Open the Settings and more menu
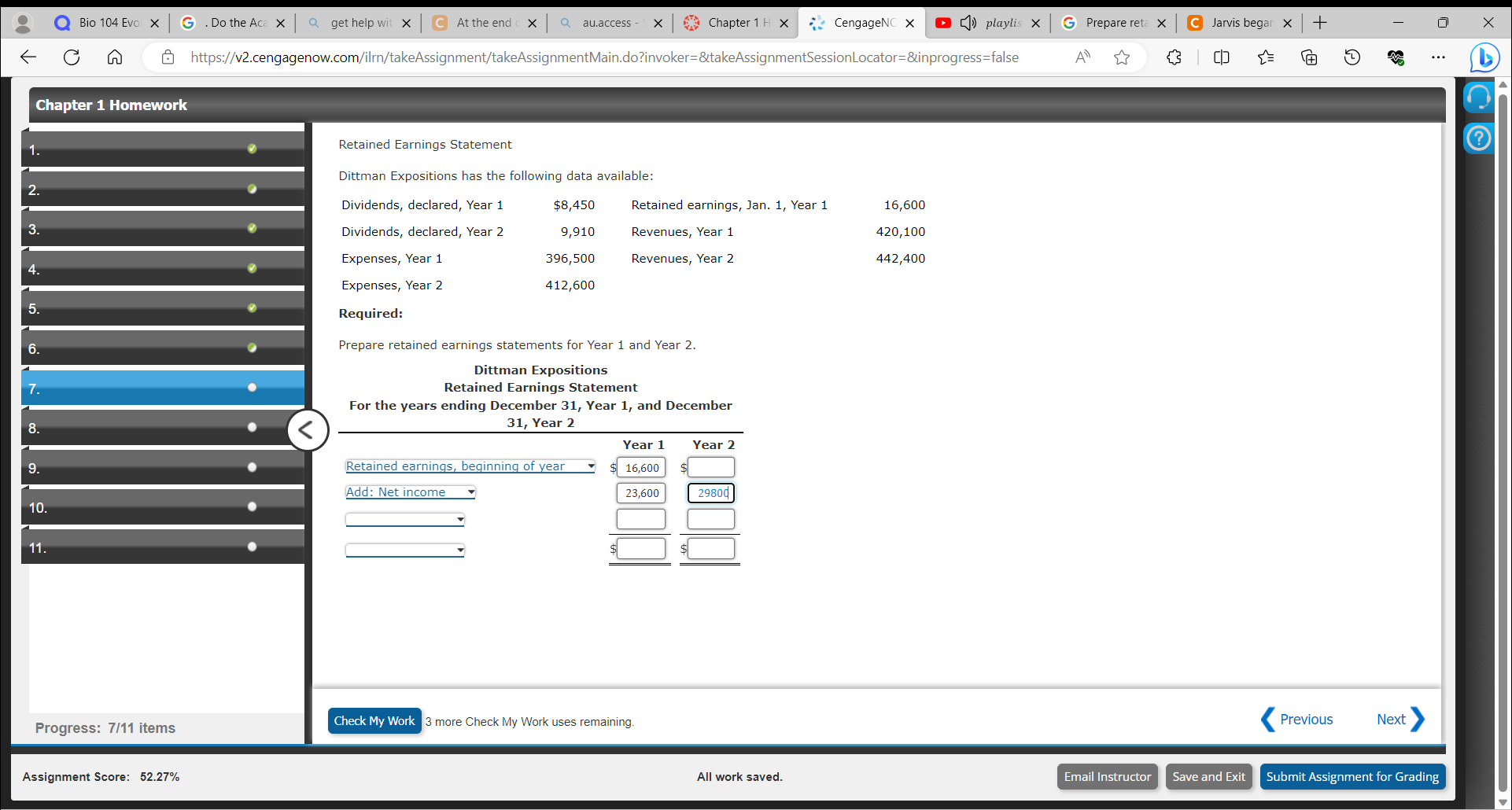The width and height of the screenshot is (1512, 810). click(x=1440, y=57)
